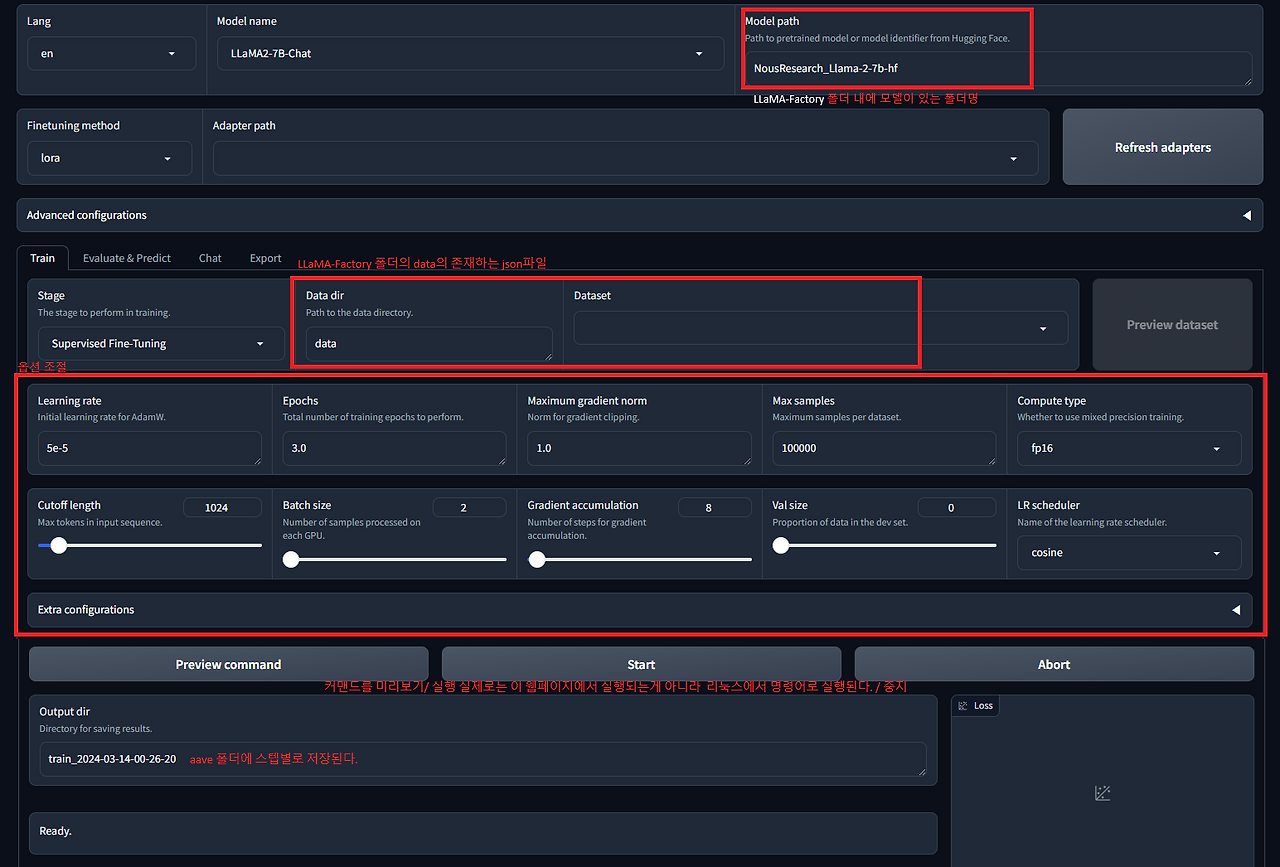Click the Extra configurations collapse triangle icon
1280x867 pixels.
click(1236, 609)
